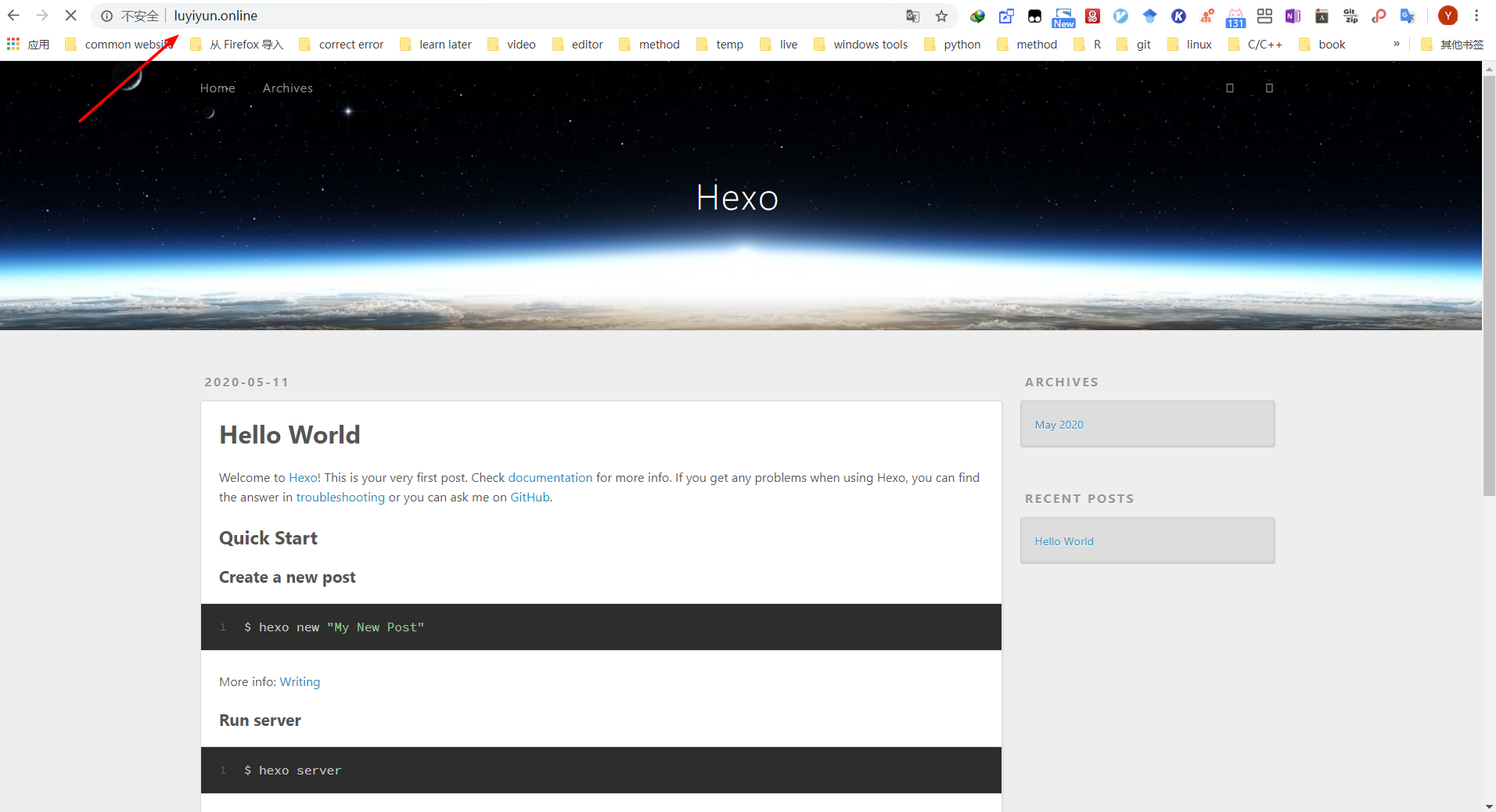Open the blue graduation cap extension
Screen dimensions: 1496x812
(x=1149, y=16)
